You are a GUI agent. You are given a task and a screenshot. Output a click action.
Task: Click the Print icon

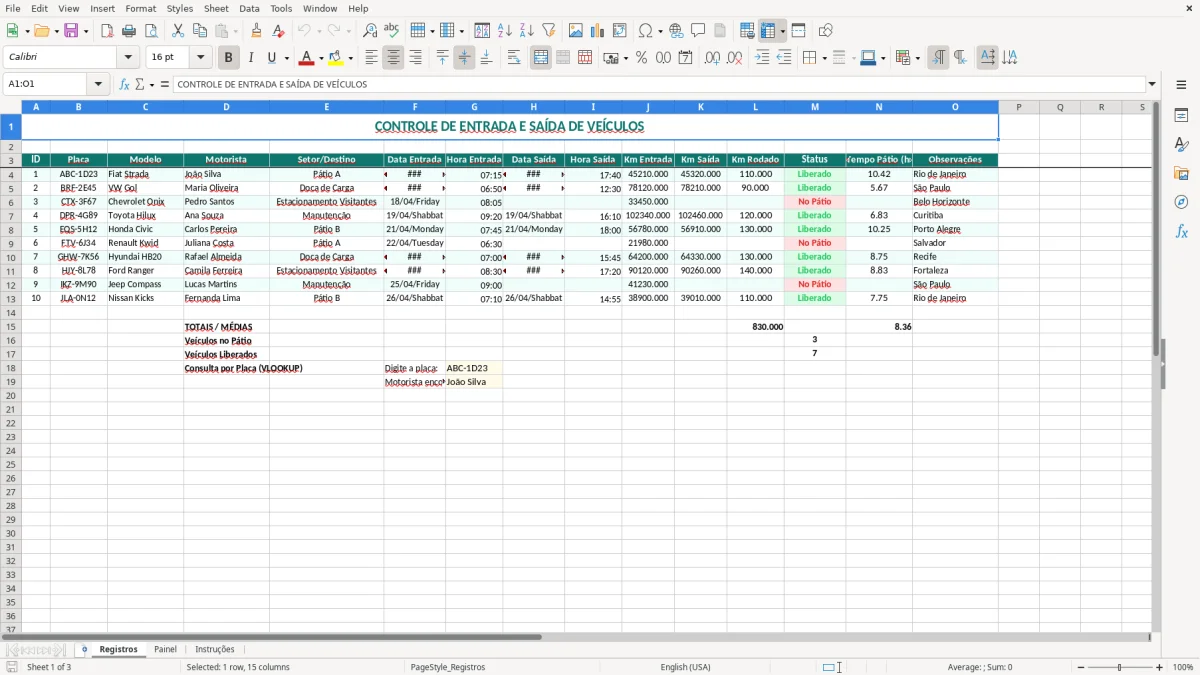pos(129,31)
